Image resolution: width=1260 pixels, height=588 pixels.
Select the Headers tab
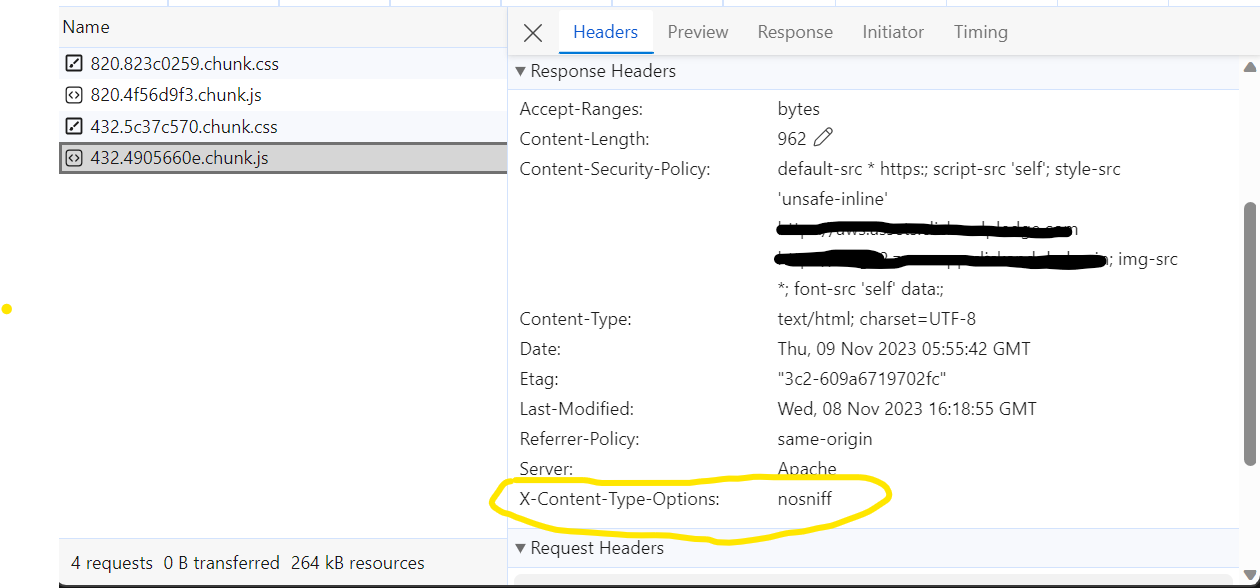[605, 32]
